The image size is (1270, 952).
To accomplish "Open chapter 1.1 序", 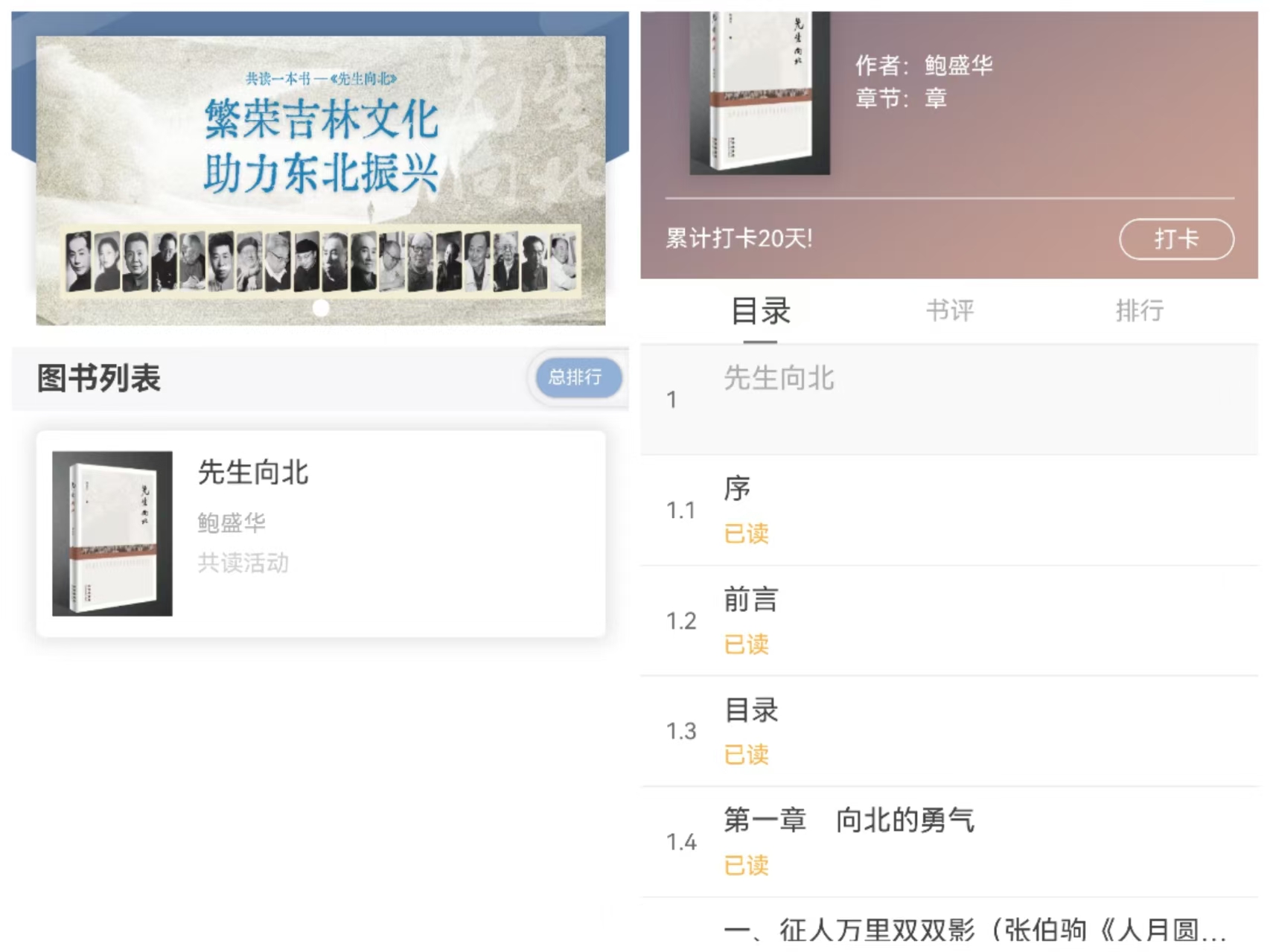I will pyautogui.click(x=949, y=510).
